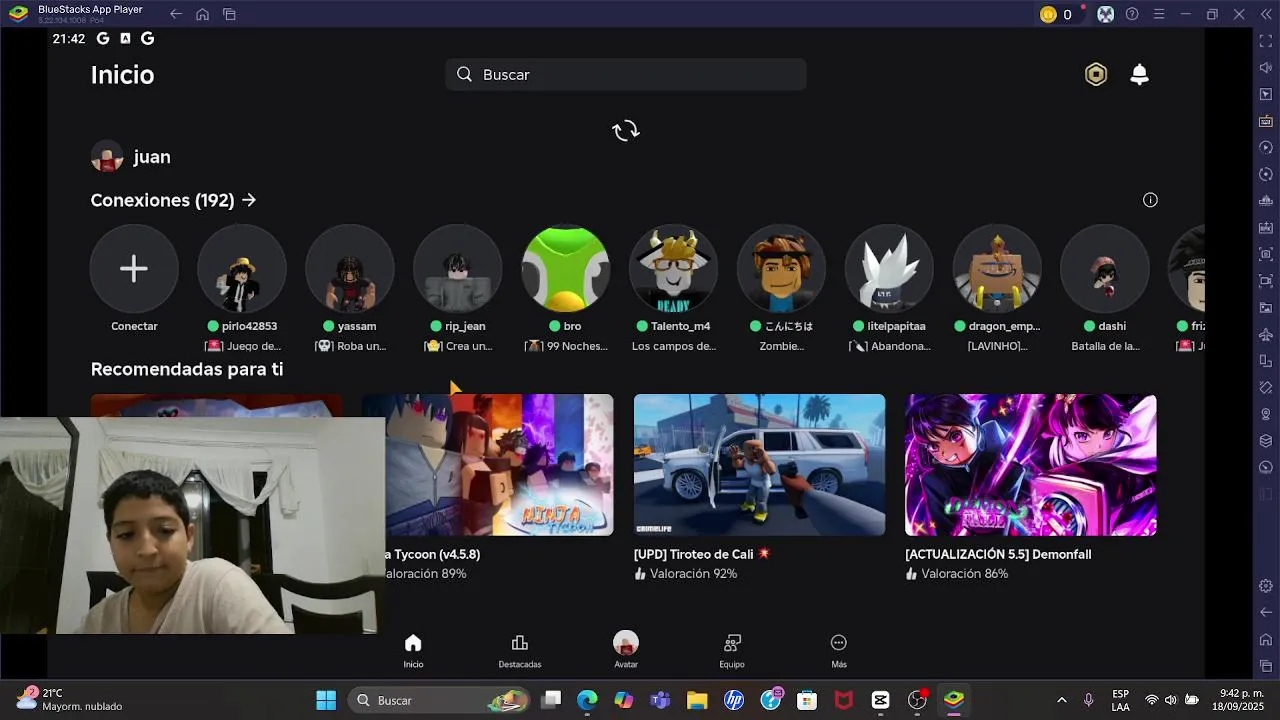Open BlueStacks help question icon
This screenshot has width=1280, height=720.
click(1132, 14)
